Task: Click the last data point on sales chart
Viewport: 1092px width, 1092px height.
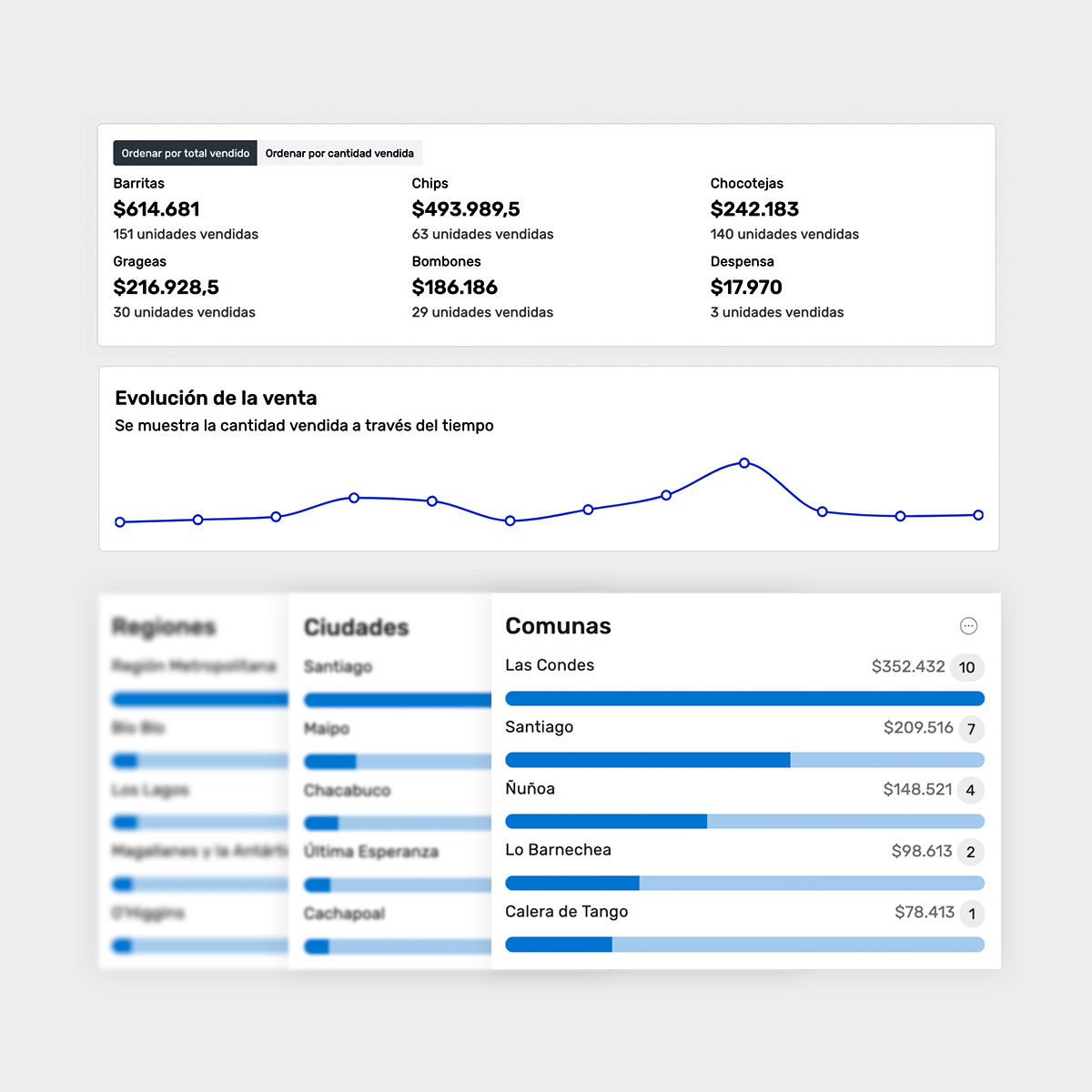Action: [978, 515]
